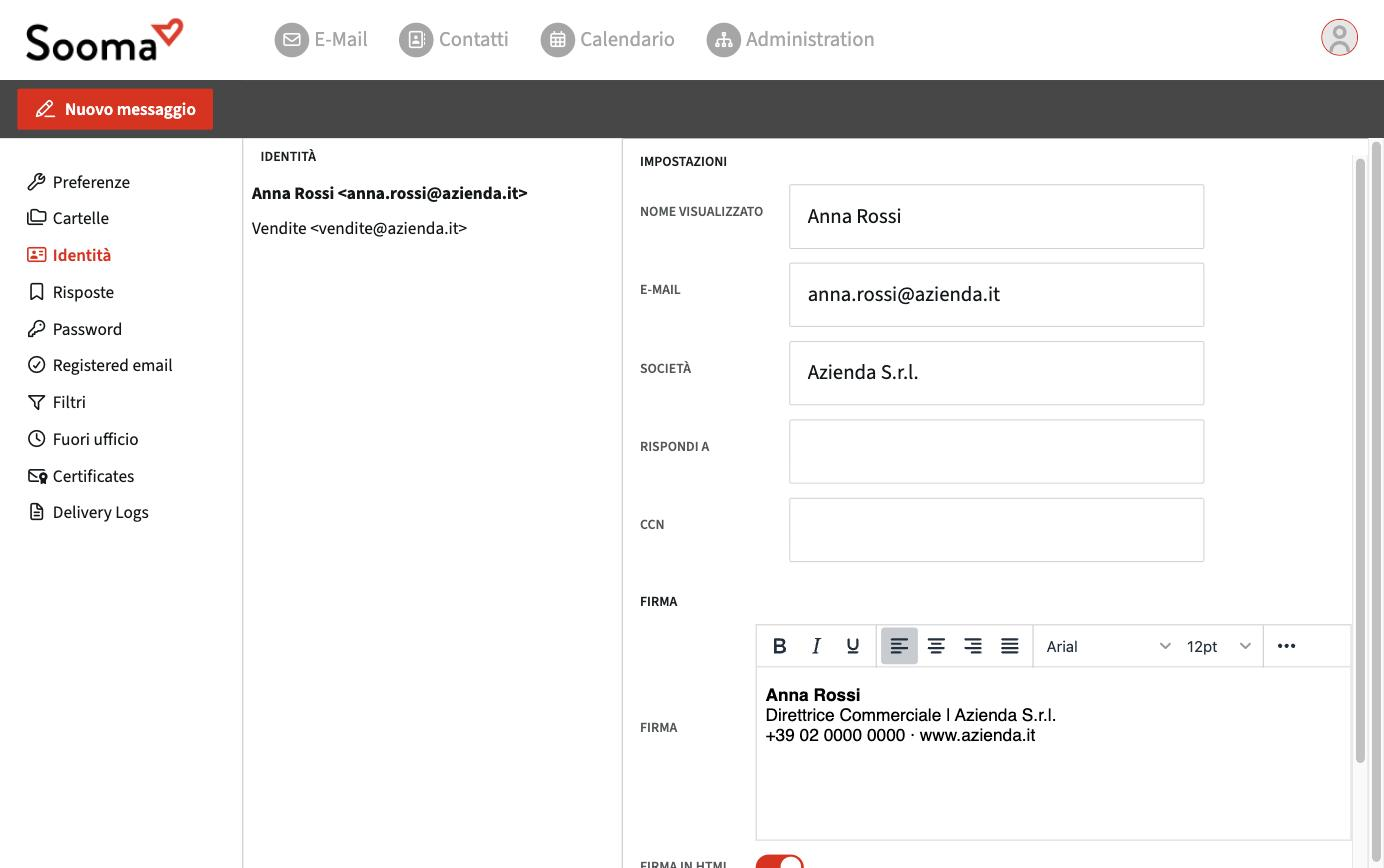Click the settings panel vertical scrollbar
1384x868 pixels.
[x=1360, y=460]
